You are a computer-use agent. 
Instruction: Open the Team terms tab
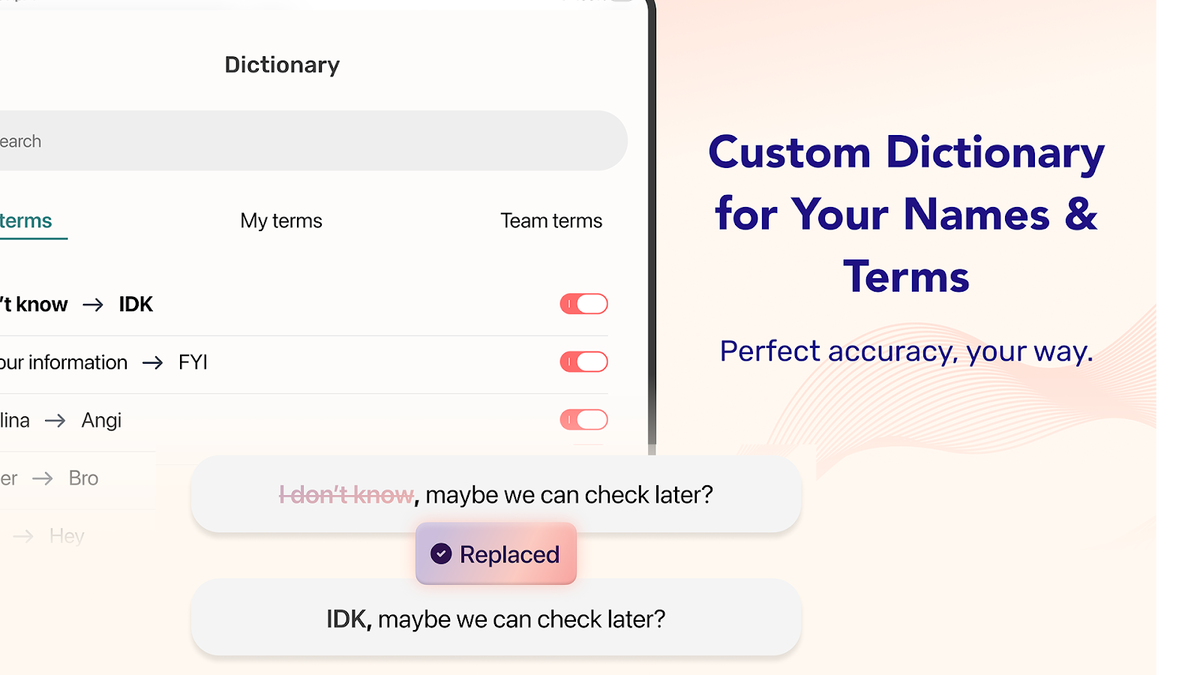point(551,220)
